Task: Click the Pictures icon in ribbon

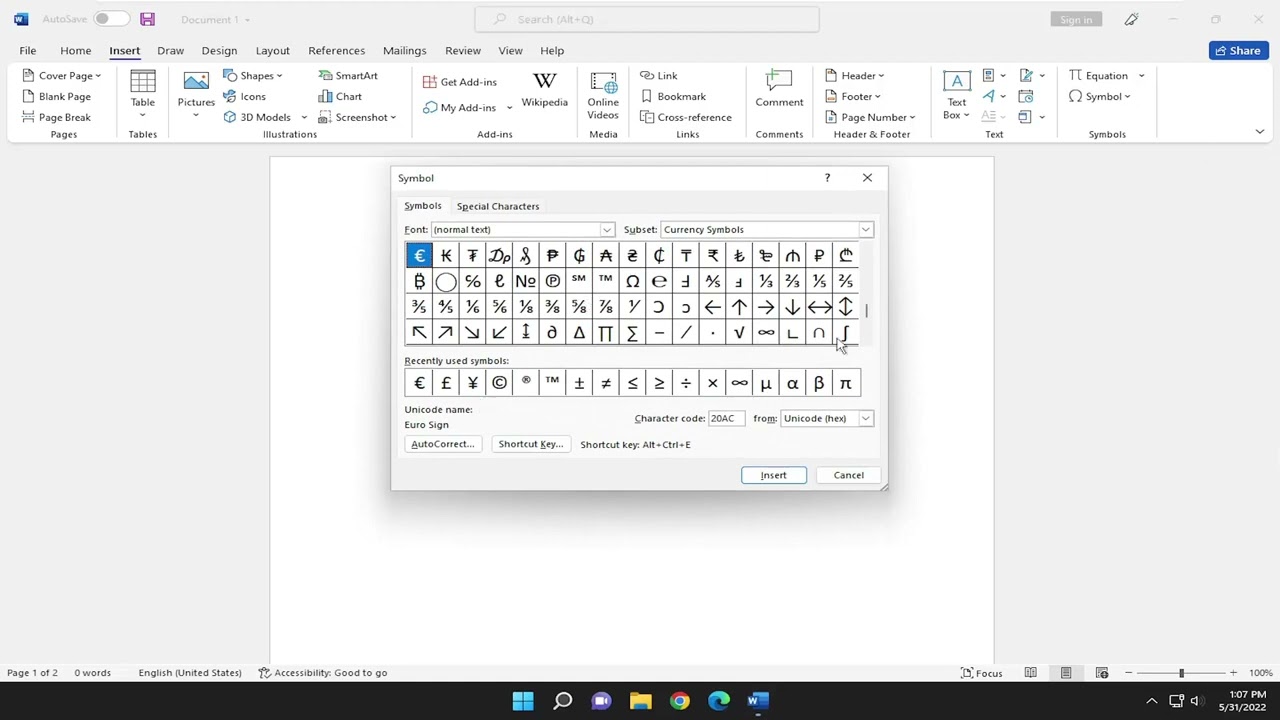Action: point(196,95)
